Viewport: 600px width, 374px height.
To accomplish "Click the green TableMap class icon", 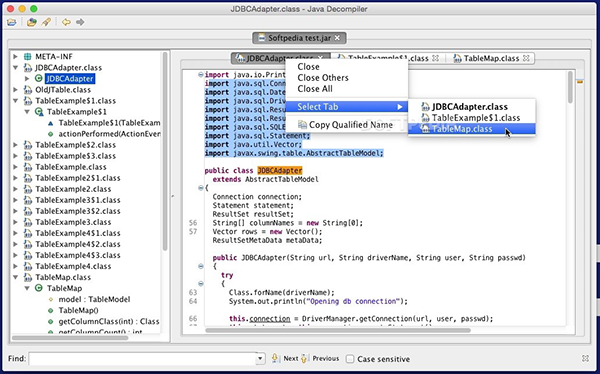I will [x=38, y=288].
